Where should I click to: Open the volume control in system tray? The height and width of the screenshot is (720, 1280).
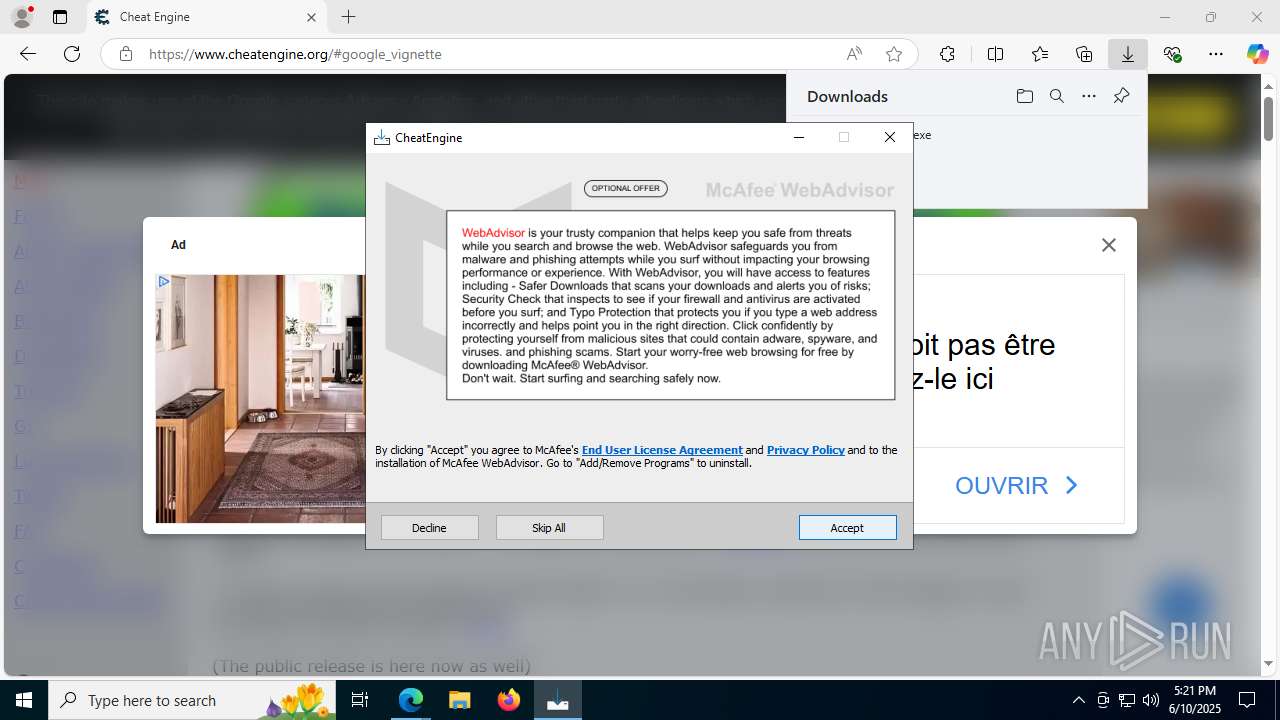(1150, 700)
